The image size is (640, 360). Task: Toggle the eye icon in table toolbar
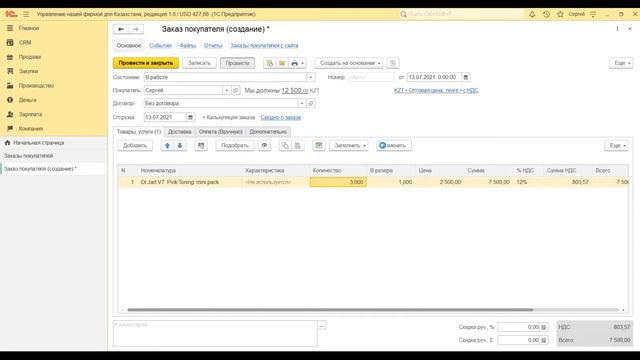264,146
